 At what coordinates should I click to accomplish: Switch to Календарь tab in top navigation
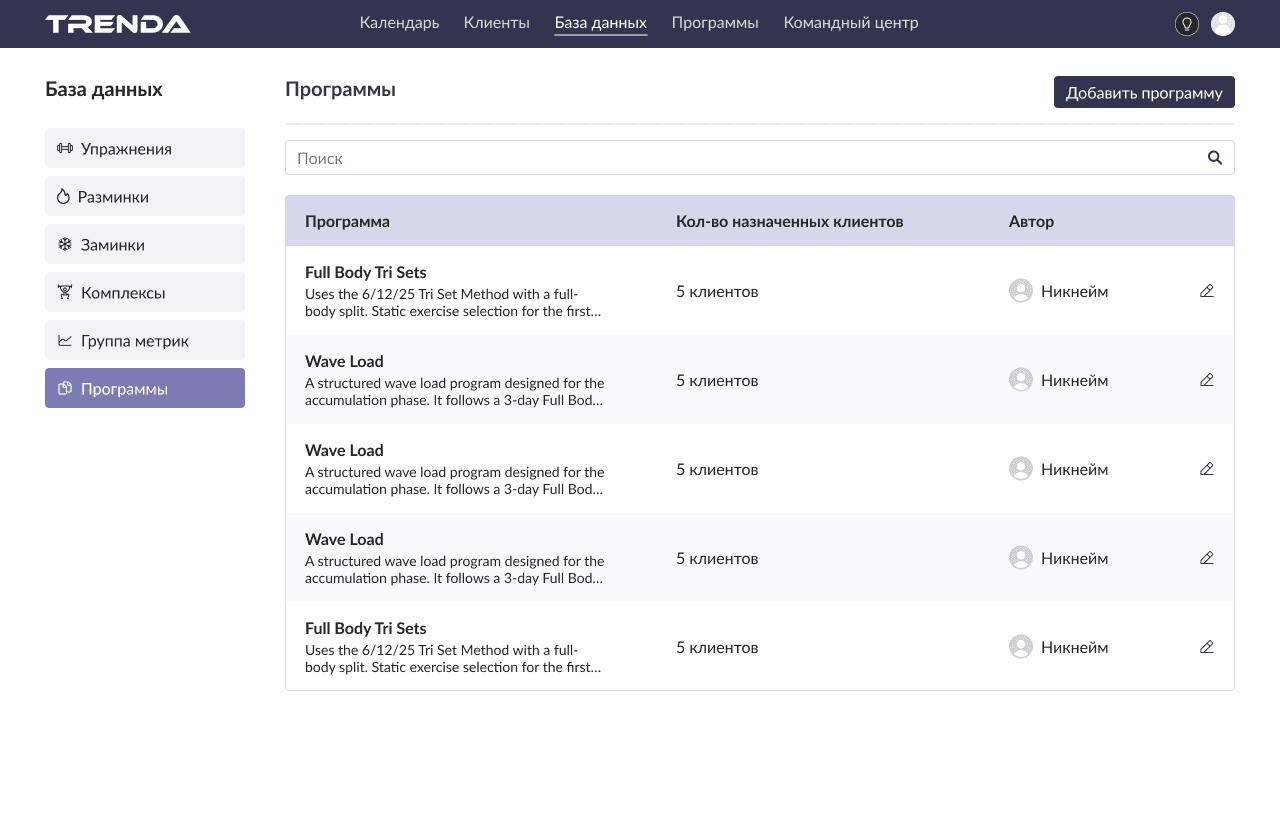click(399, 23)
